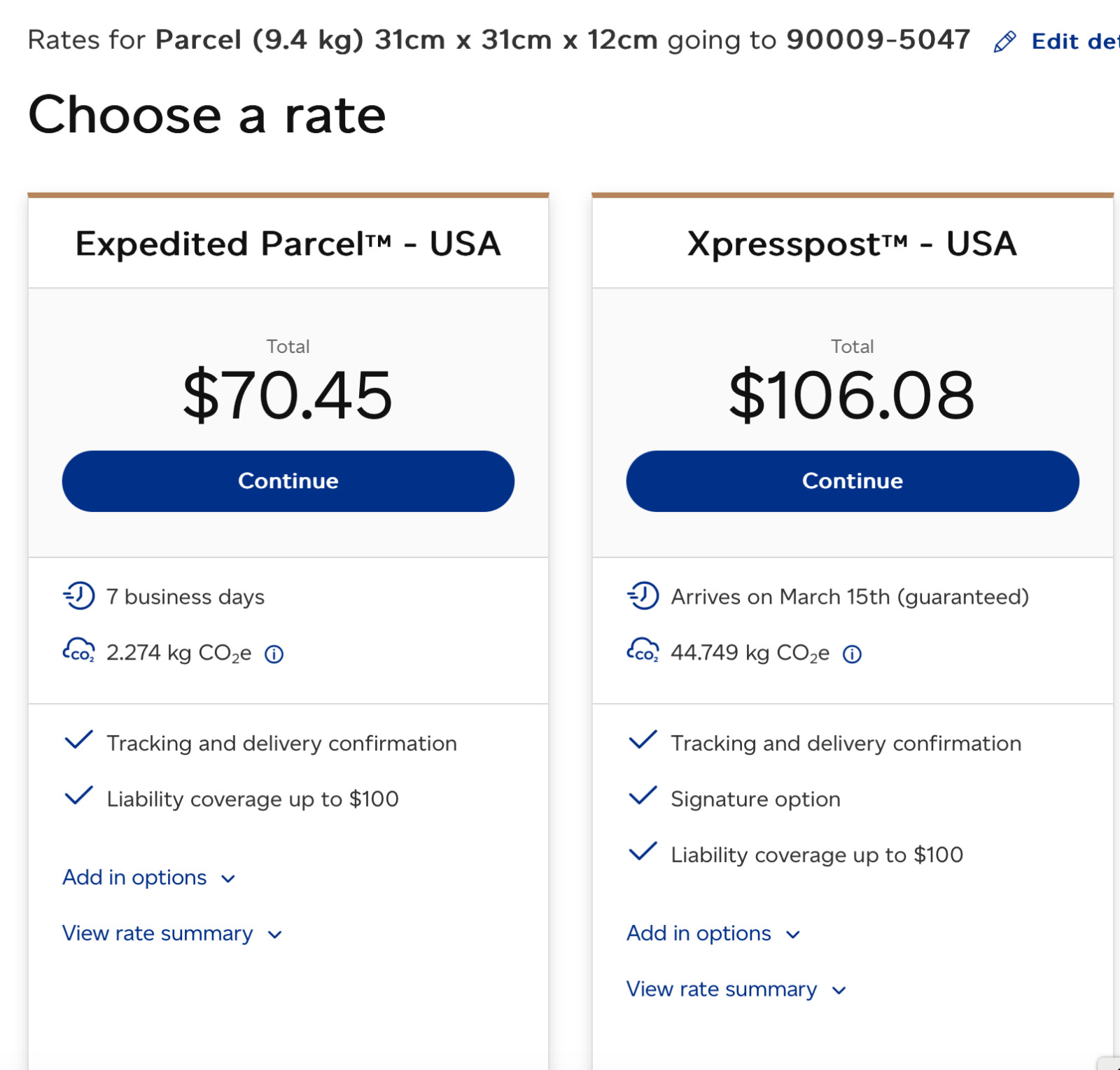Expand View rate summary for Expedited Parcel
This screenshot has height=1070, width=1120.
click(x=172, y=933)
